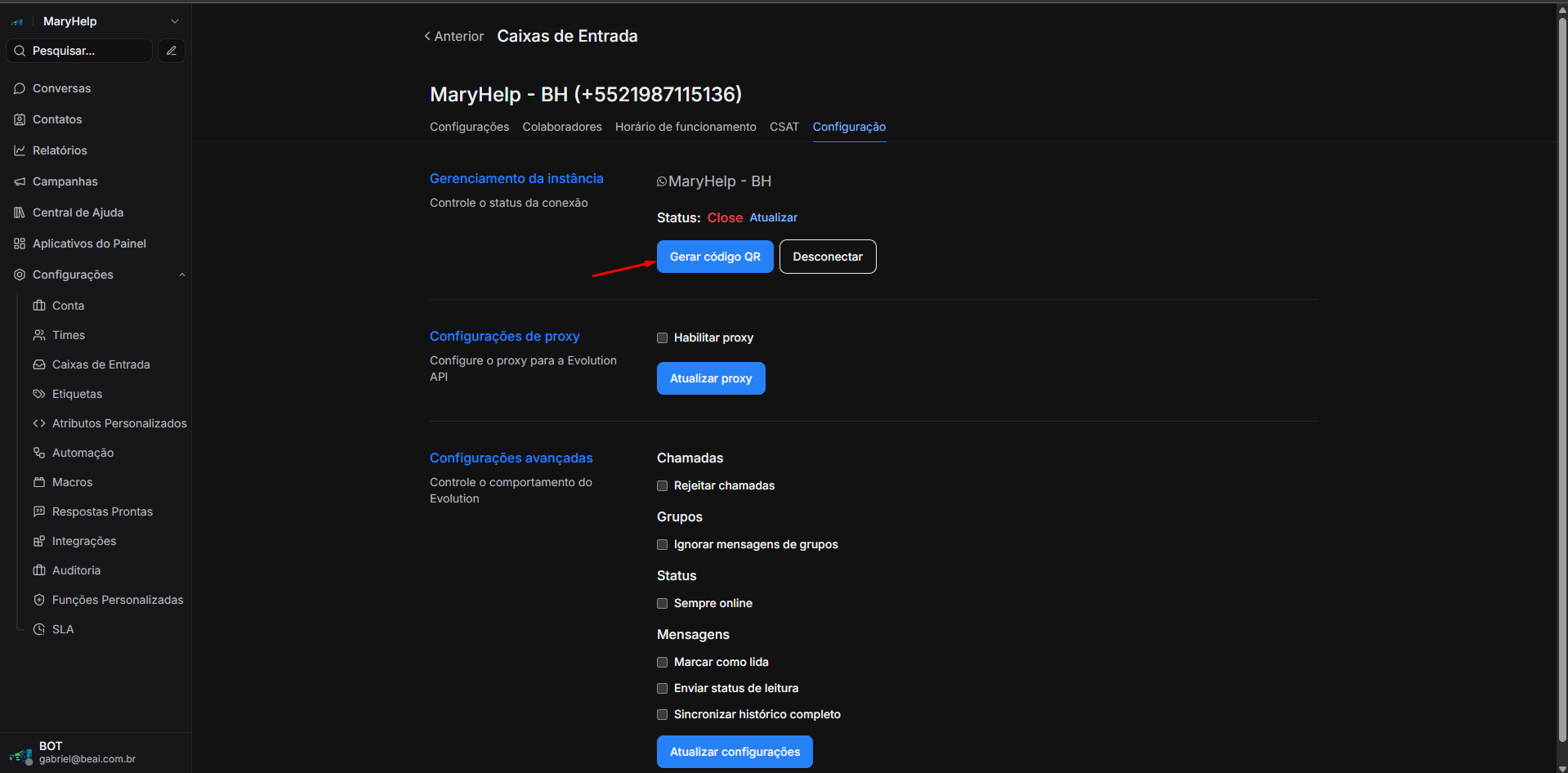The width and height of the screenshot is (1568, 773).
Task: Open the Horário de funcionamento tab
Action: tap(686, 127)
